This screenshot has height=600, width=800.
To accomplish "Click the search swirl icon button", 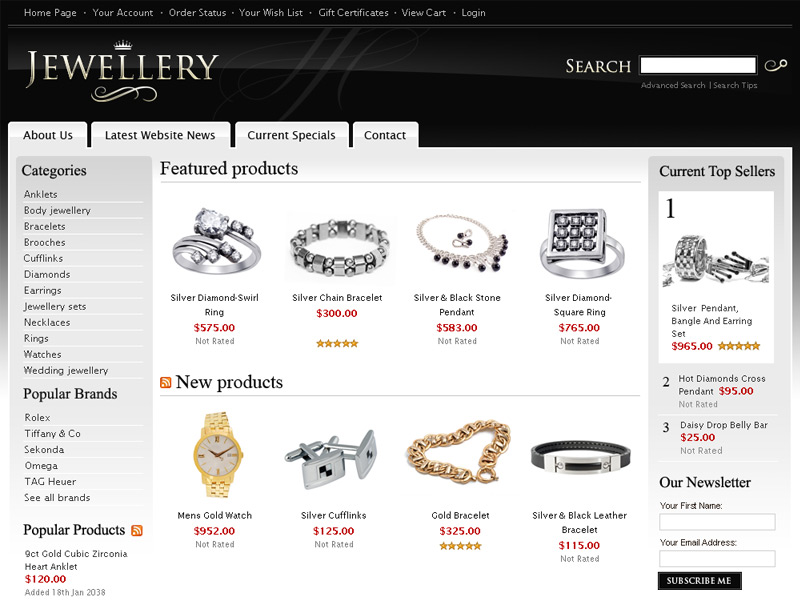I will coord(776,65).
